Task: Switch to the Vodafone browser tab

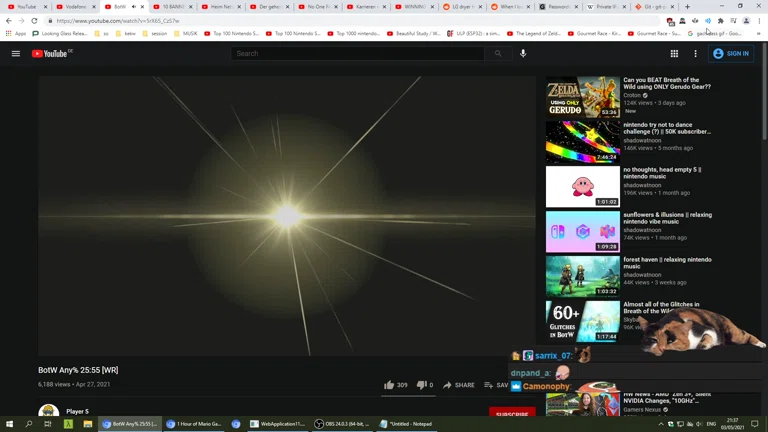Action: 76,7
